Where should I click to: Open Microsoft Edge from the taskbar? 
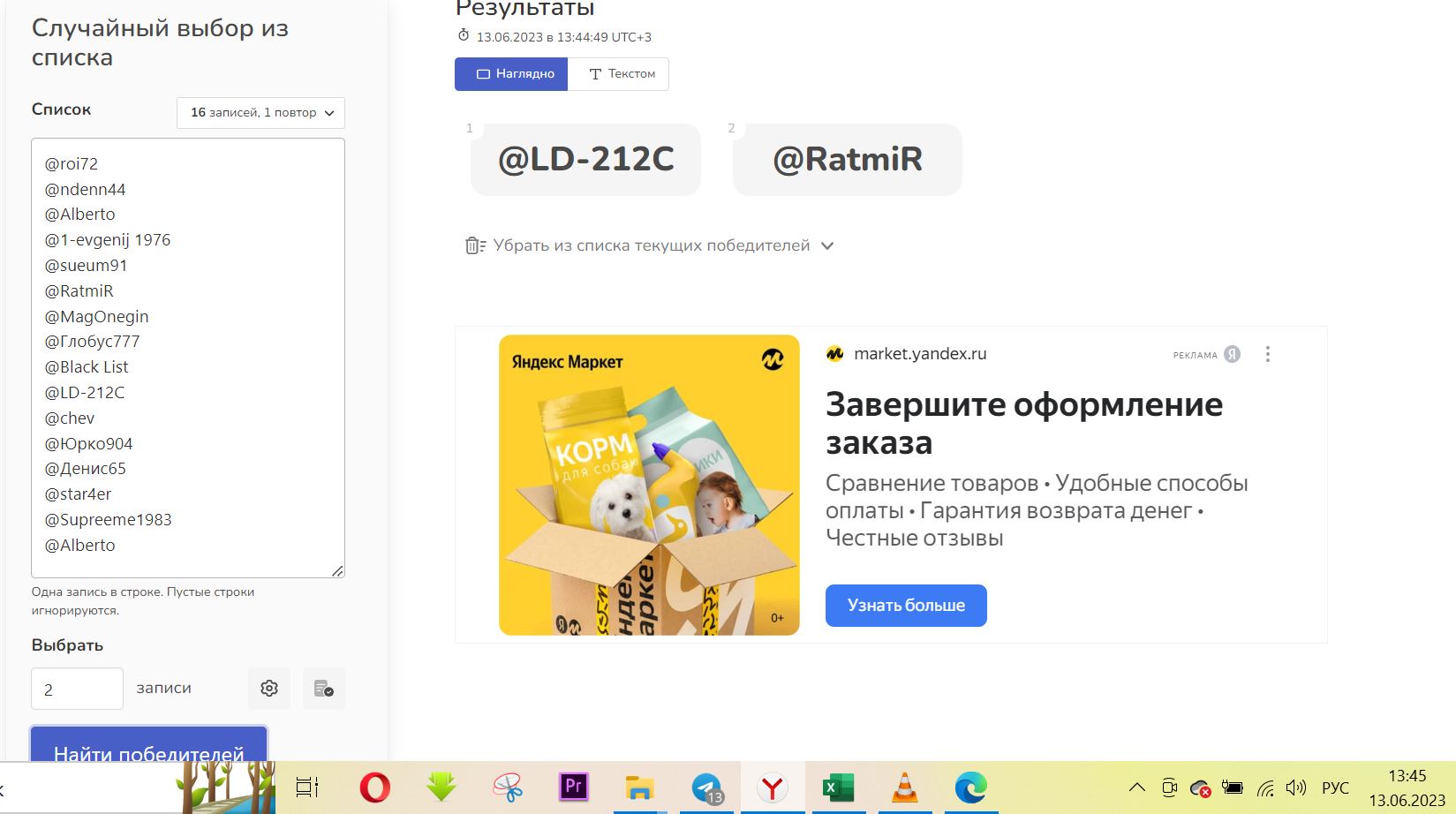pyautogui.click(x=970, y=787)
